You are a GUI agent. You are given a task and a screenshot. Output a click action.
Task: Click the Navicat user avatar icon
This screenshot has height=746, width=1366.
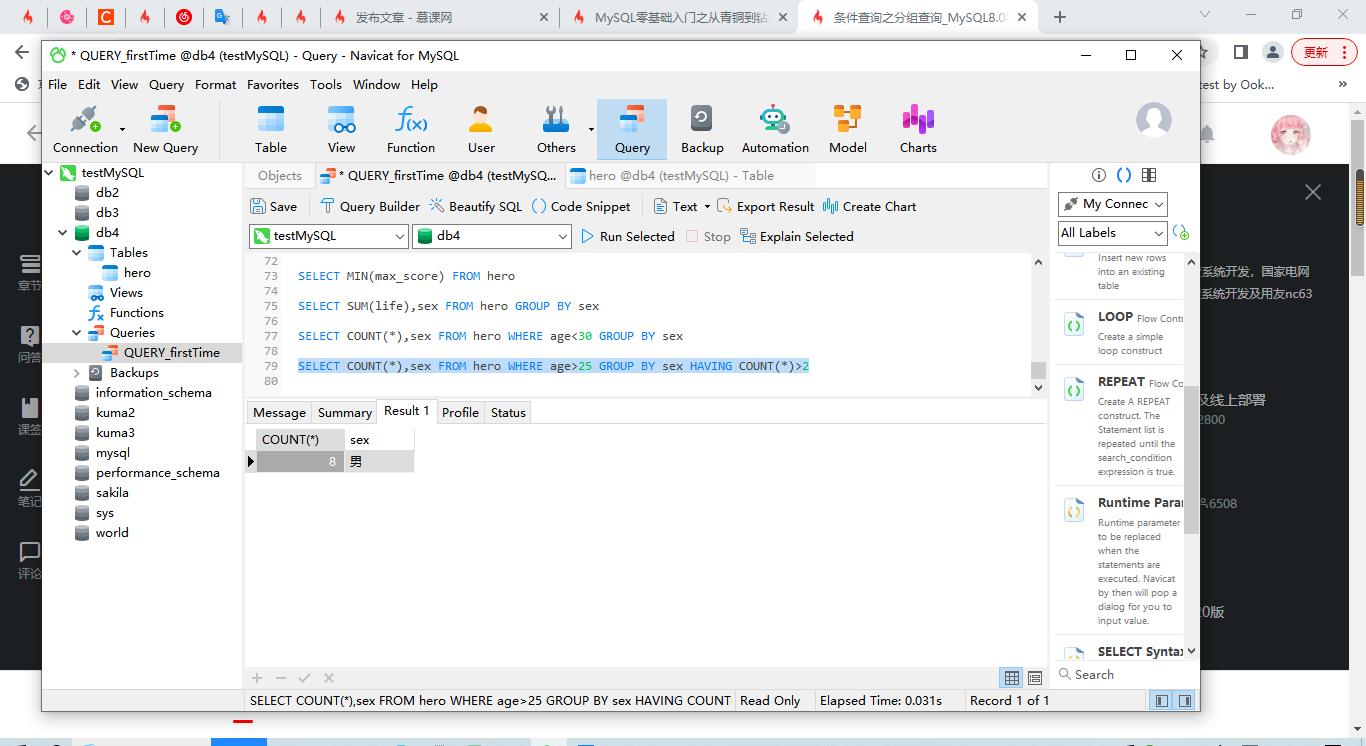(x=1154, y=120)
